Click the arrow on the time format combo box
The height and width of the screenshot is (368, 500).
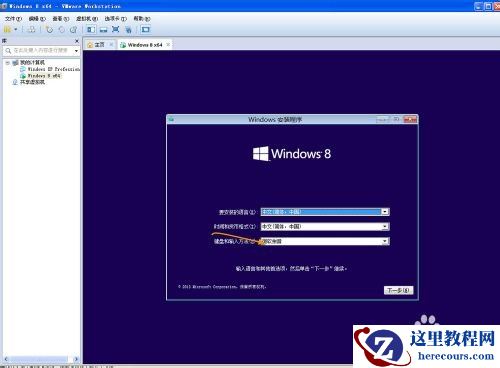pos(385,226)
